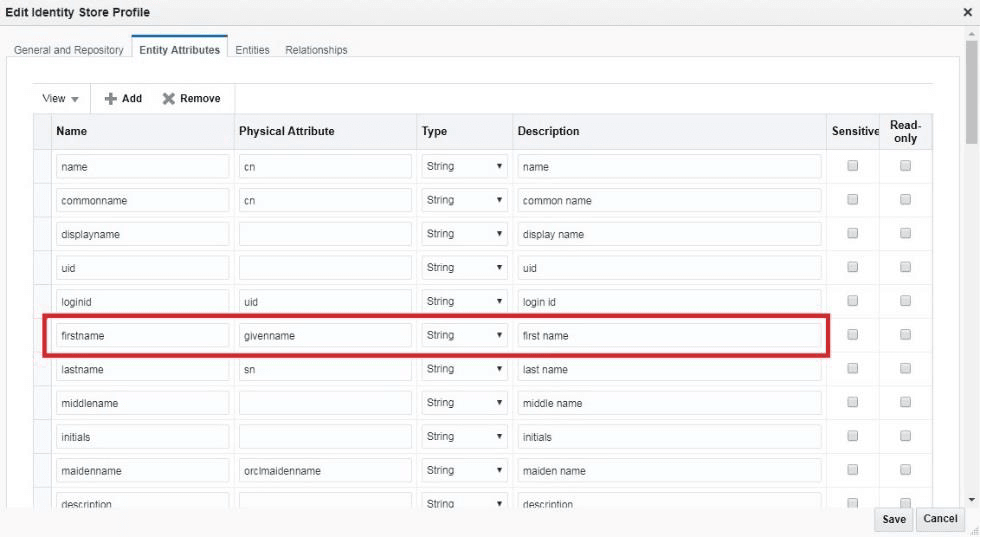
Task: Switch to General and Repository tab
Action: pyautogui.click(x=68, y=50)
